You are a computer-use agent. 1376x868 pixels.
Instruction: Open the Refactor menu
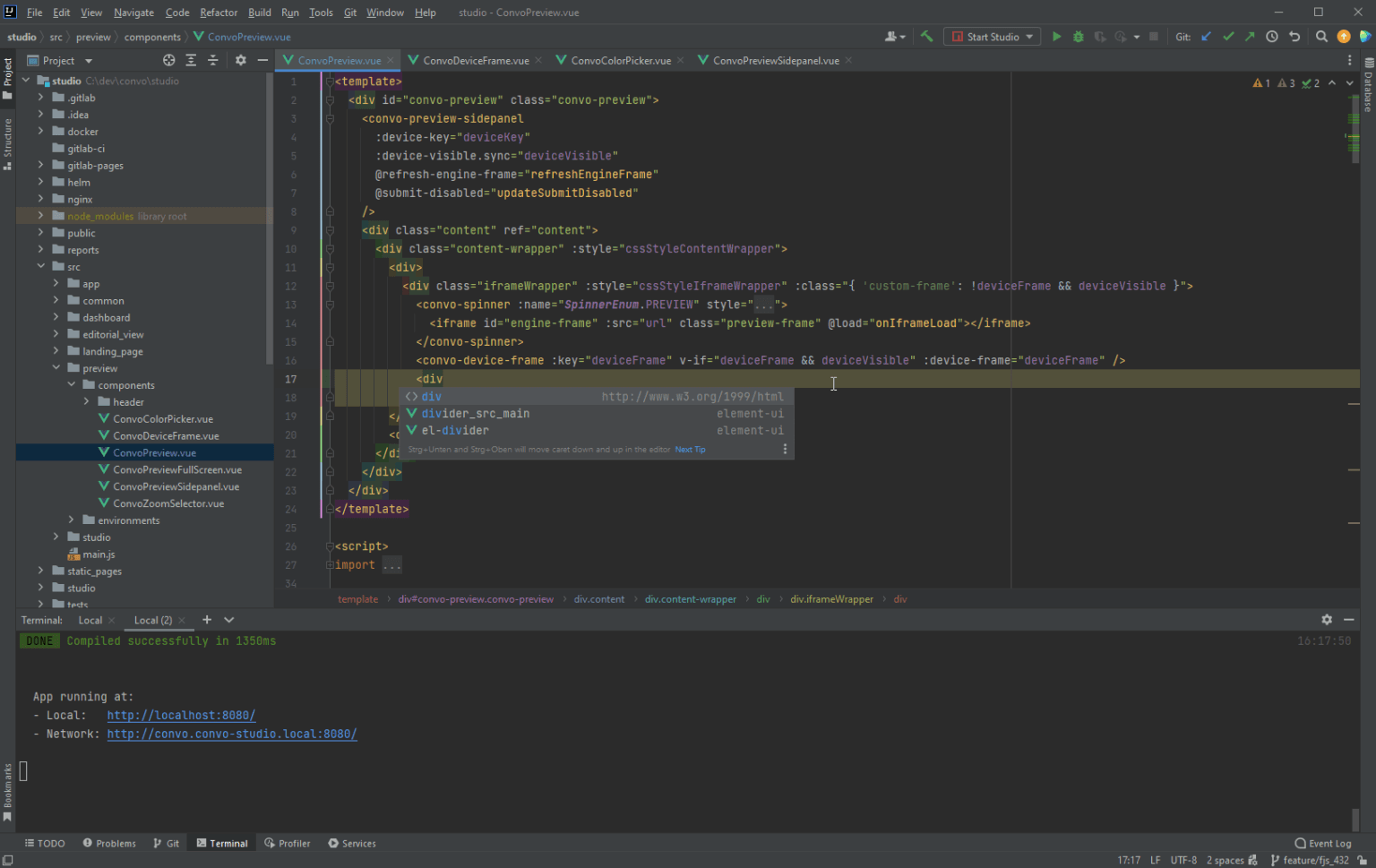(x=219, y=13)
